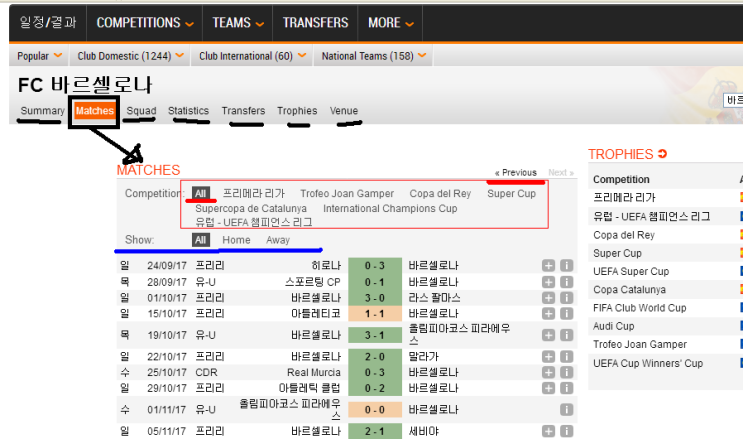Expand plus icon for 15/10/17 match
743x439 pixels.
[548, 313]
